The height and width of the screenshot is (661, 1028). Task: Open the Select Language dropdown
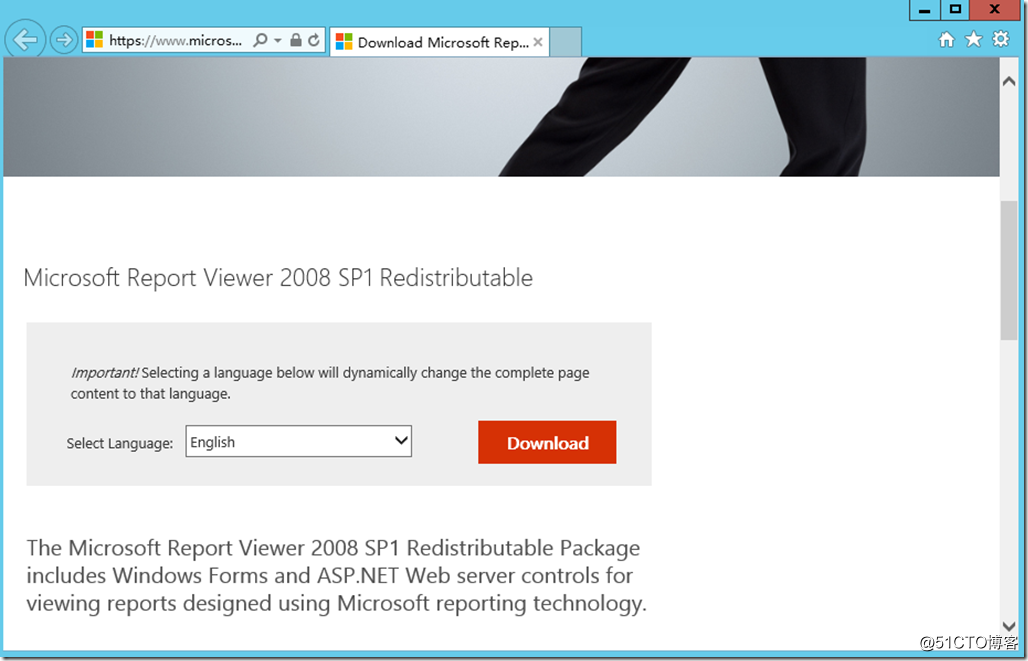pyautogui.click(x=298, y=441)
